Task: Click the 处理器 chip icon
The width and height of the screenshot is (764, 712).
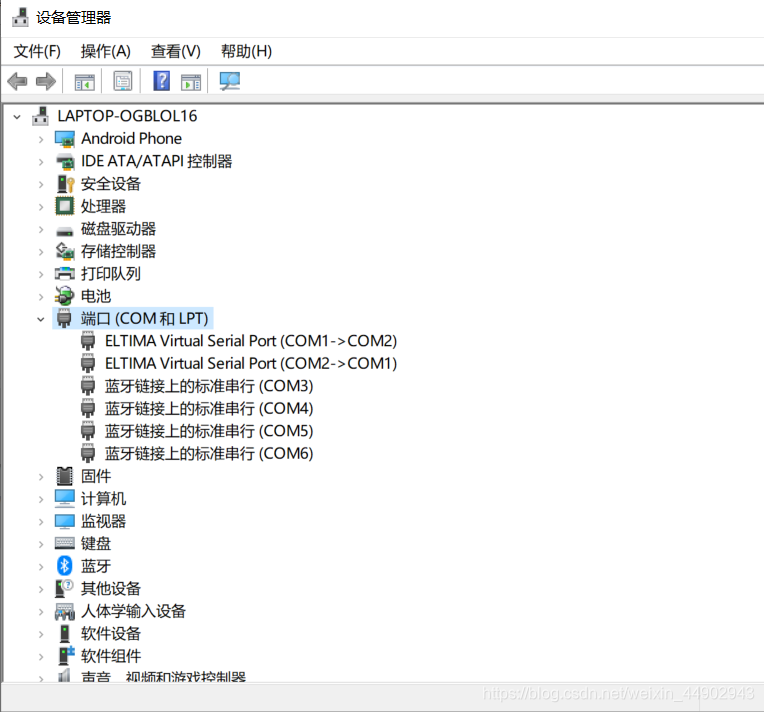Action: (x=65, y=206)
